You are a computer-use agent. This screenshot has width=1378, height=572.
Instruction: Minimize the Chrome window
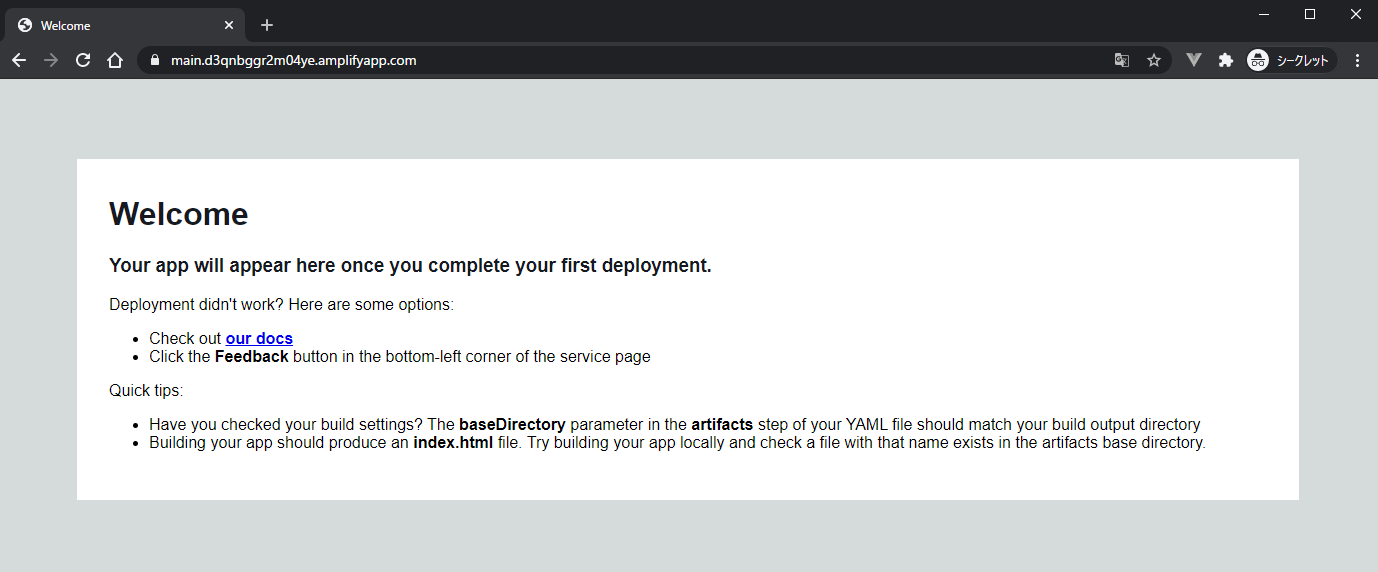point(1264,14)
